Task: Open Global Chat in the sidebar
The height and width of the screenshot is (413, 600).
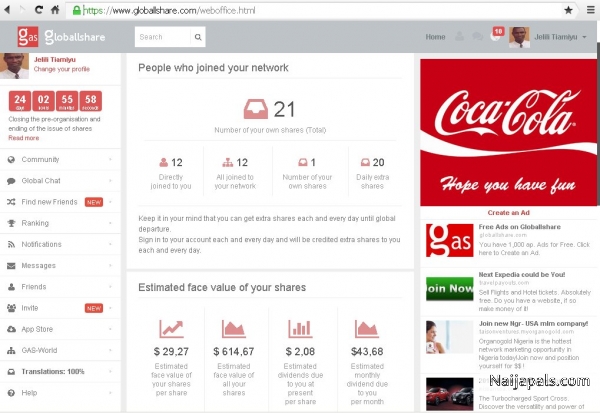Action: (x=60, y=181)
